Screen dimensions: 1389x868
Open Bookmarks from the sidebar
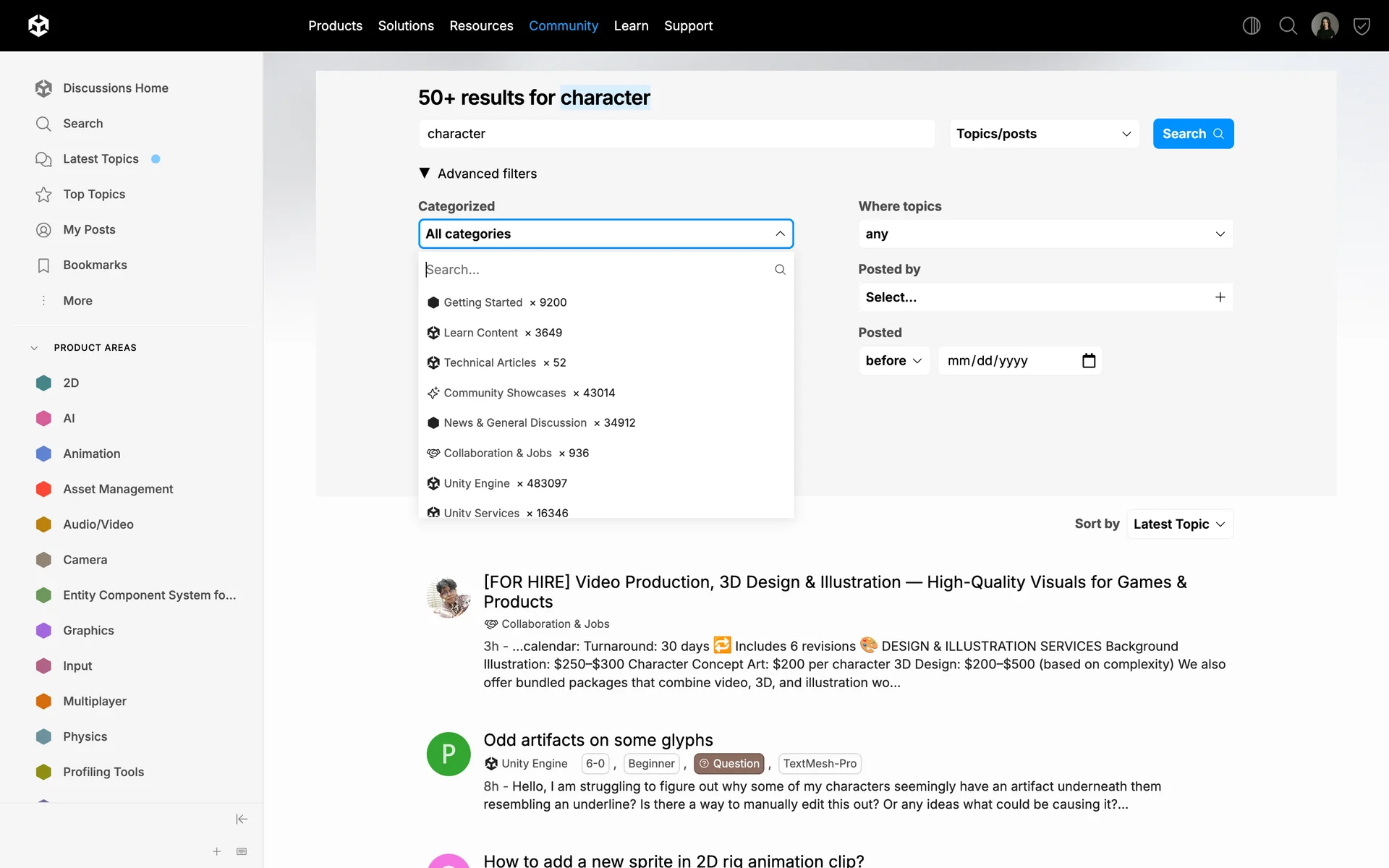[95, 265]
